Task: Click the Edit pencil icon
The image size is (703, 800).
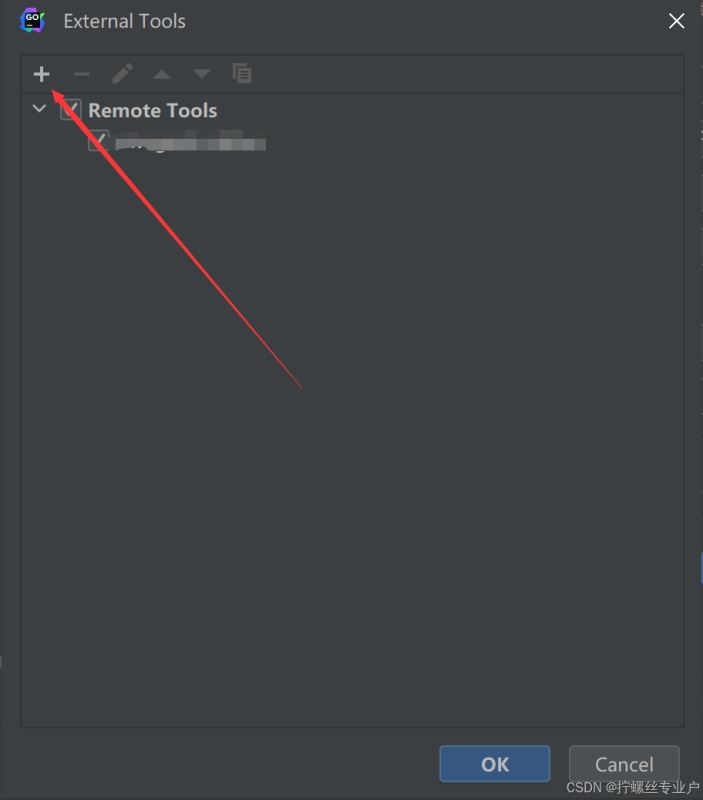Action: click(122, 74)
